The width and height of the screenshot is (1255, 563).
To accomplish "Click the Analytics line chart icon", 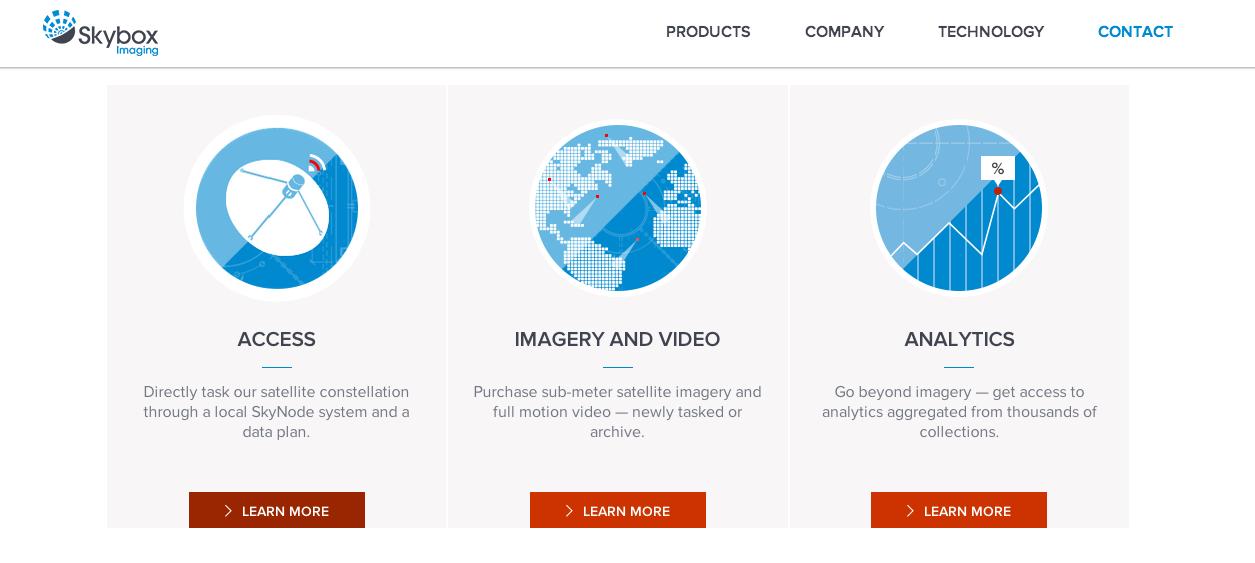I will [x=959, y=208].
